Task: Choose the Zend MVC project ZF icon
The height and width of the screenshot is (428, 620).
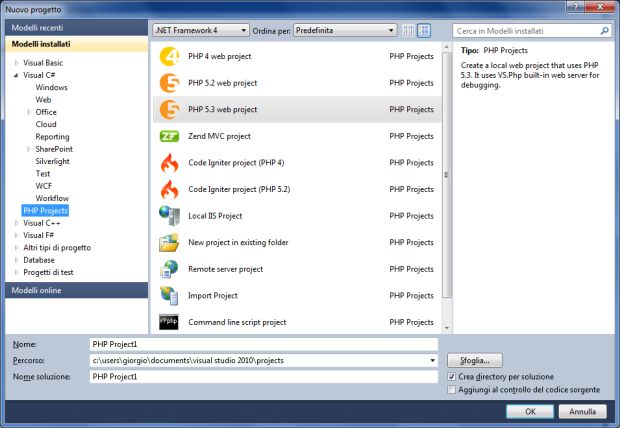Action: click(x=169, y=136)
